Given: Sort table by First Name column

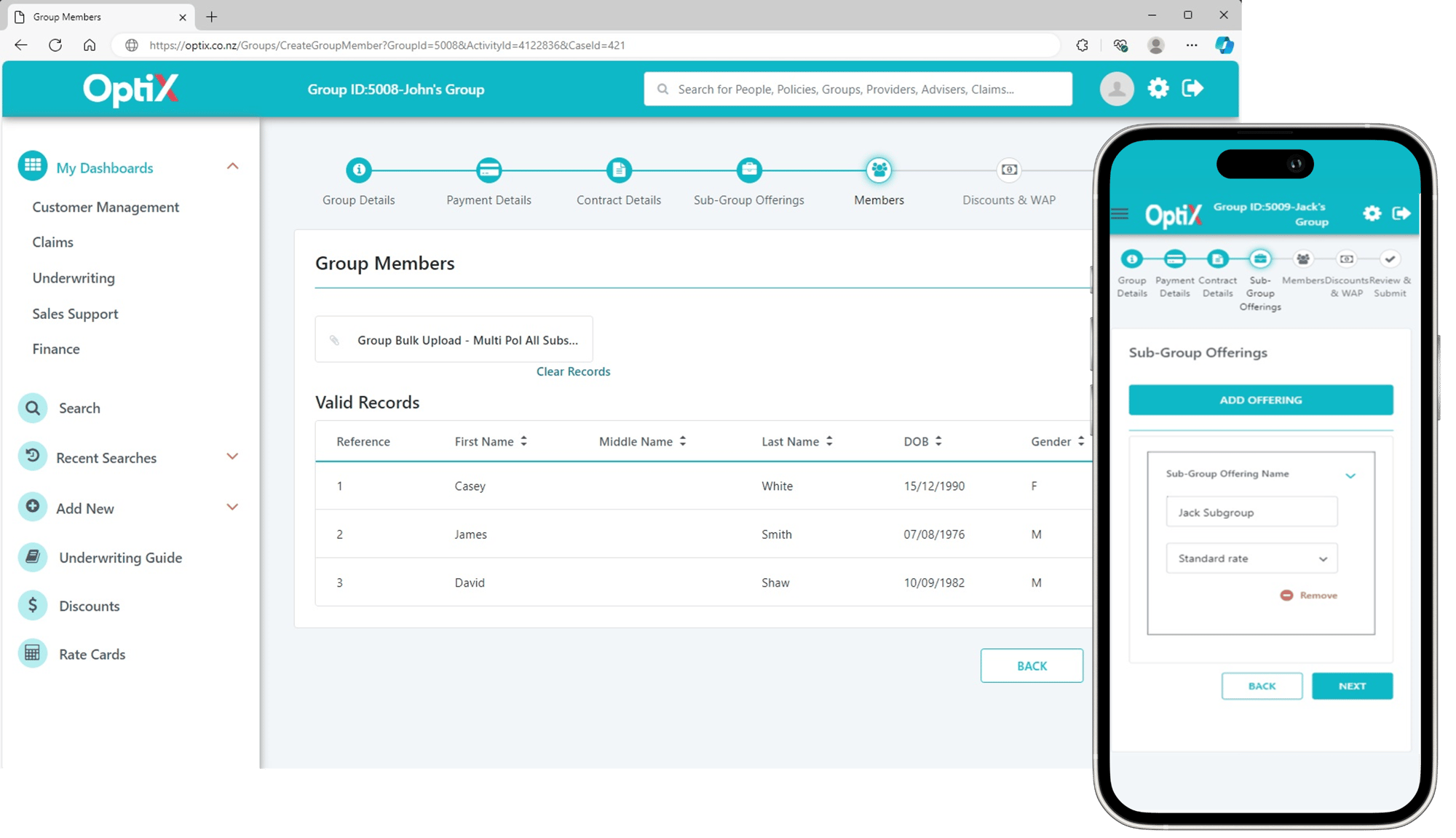Looking at the screenshot, I should pyautogui.click(x=523, y=441).
